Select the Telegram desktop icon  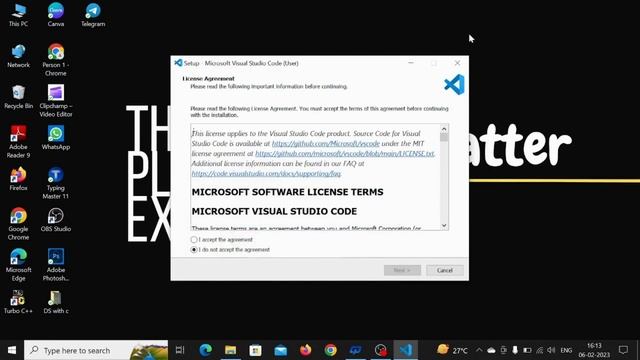coord(93,15)
